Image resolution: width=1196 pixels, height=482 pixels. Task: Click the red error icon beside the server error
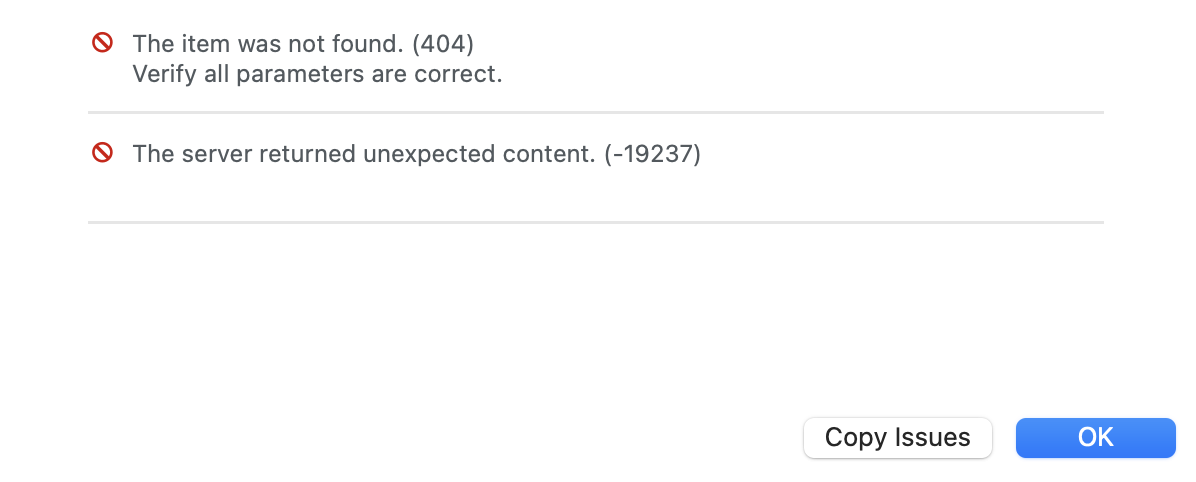point(102,153)
